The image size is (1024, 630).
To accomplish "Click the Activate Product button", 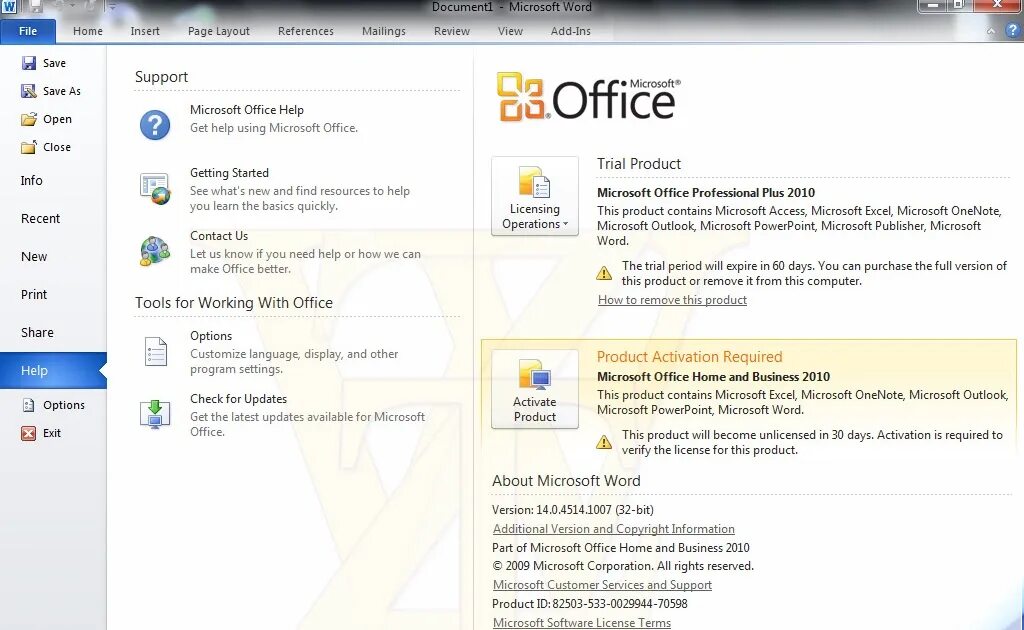I will click(535, 389).
